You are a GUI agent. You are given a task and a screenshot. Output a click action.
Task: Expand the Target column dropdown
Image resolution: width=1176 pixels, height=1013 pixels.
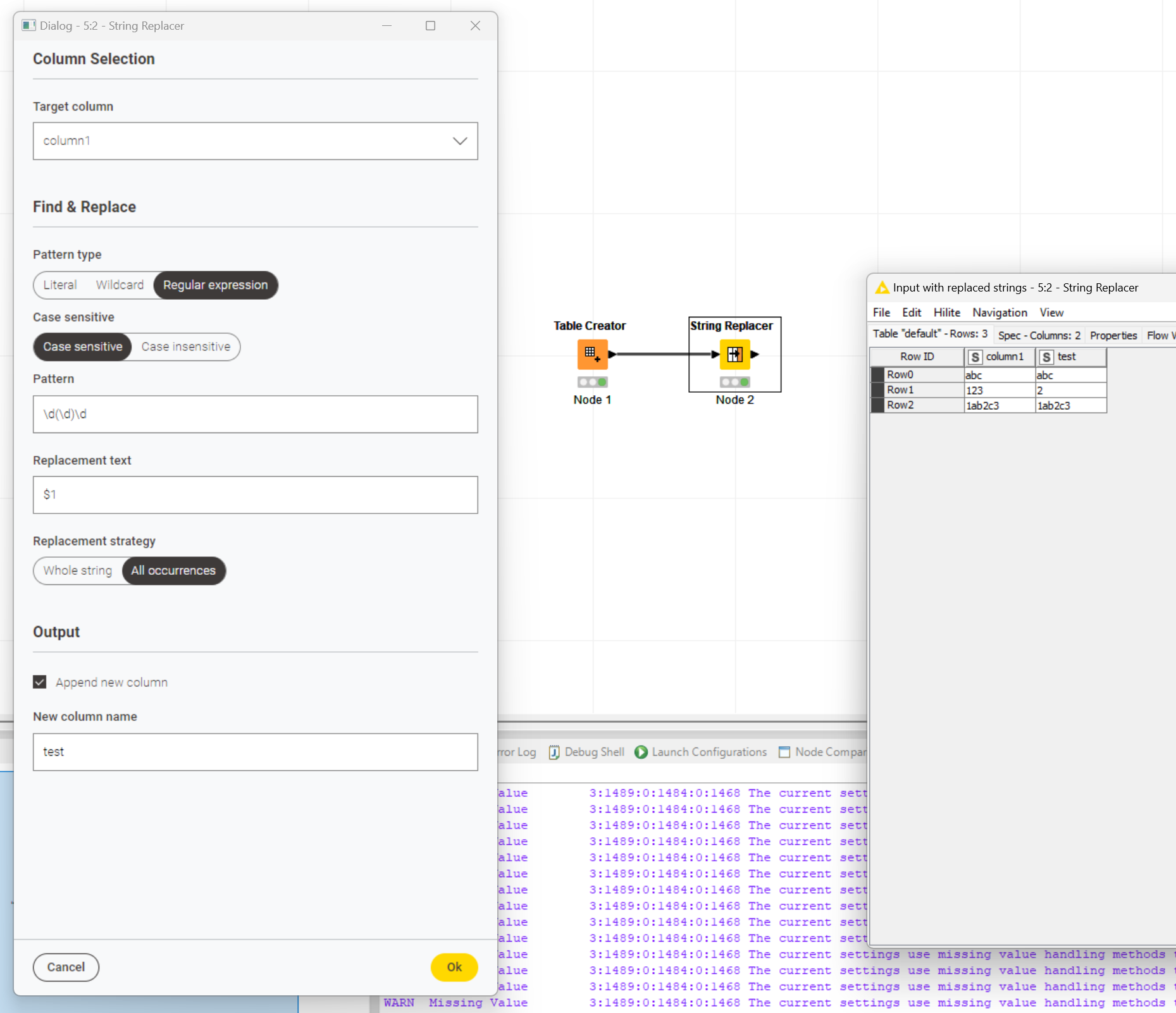(x=459, y=141)
